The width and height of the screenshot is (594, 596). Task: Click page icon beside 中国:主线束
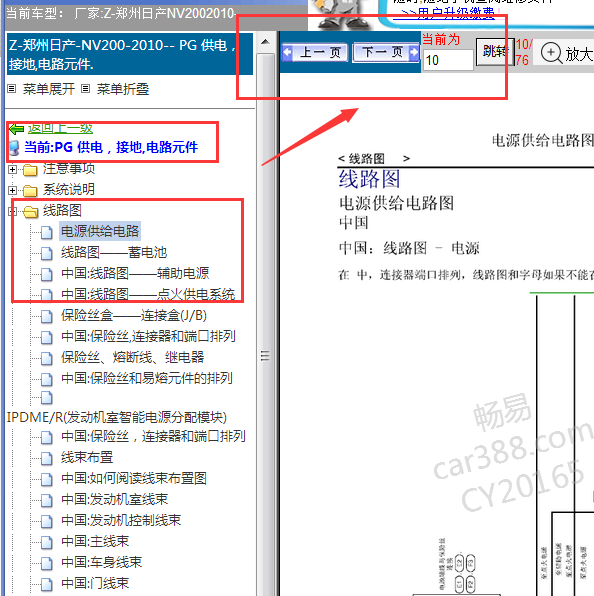click(46, 542)
